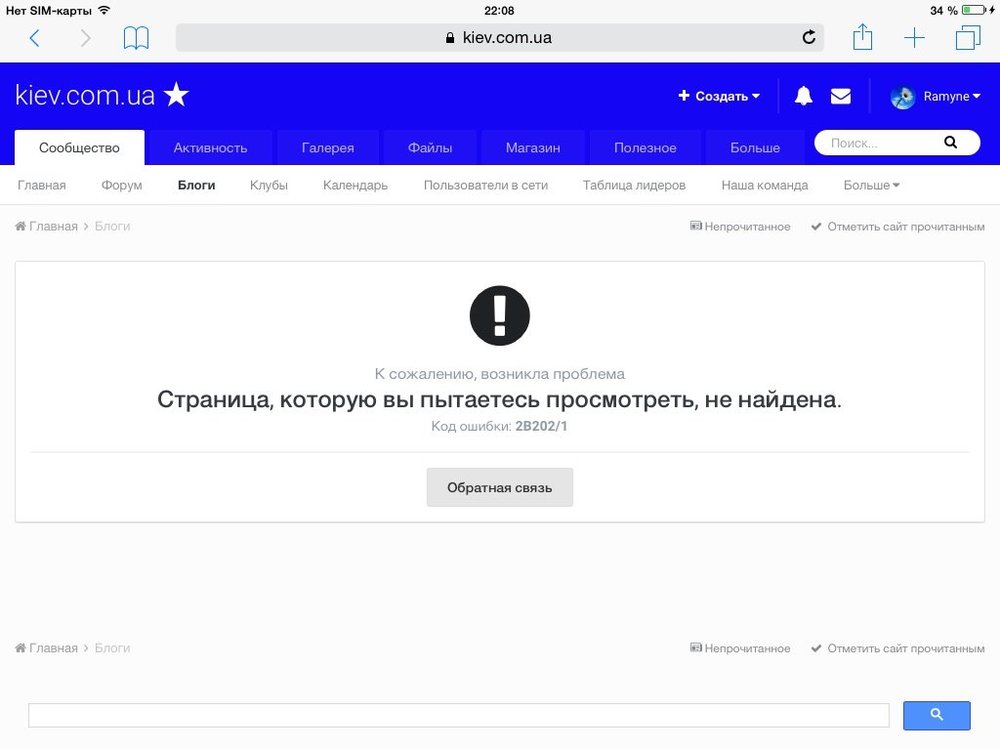
Task: Open the Галерея tab
Action: tap(328, 147)
